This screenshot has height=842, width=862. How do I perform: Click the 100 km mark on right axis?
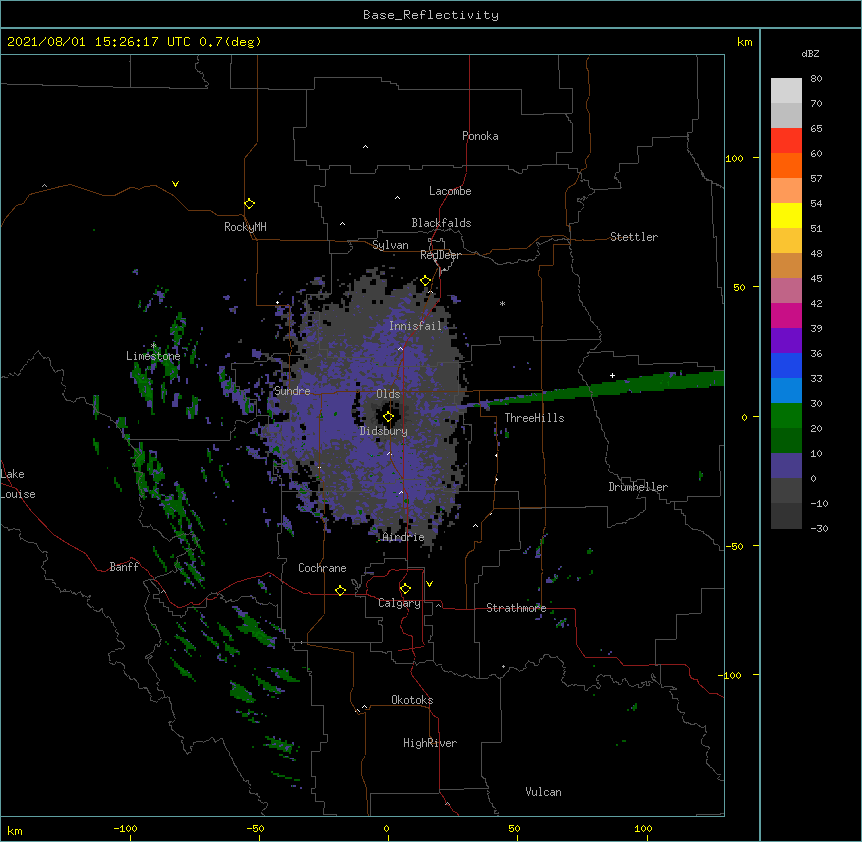point(734,158)
